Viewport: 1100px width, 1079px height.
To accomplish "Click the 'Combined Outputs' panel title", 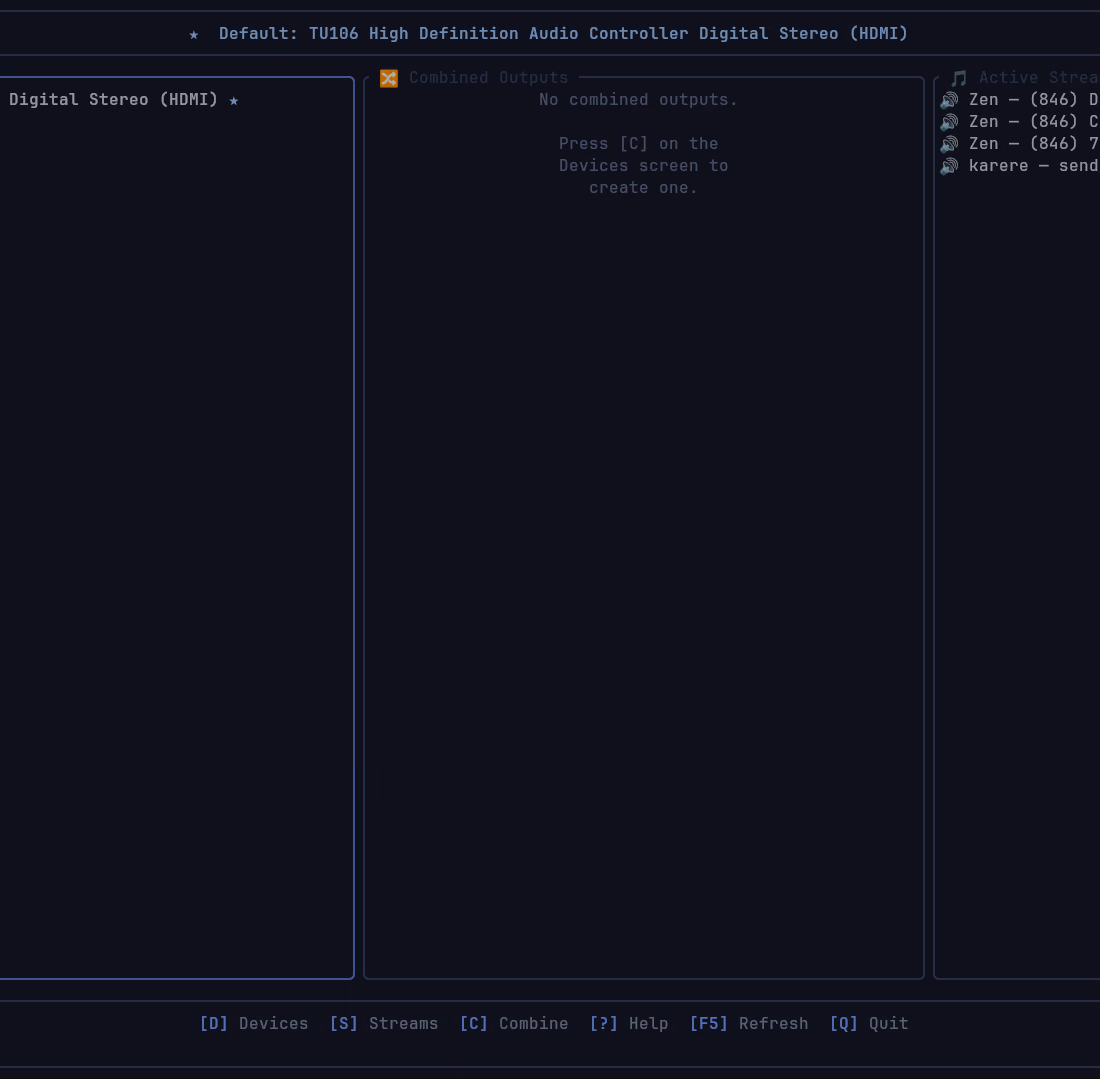I will coord(488,78).
